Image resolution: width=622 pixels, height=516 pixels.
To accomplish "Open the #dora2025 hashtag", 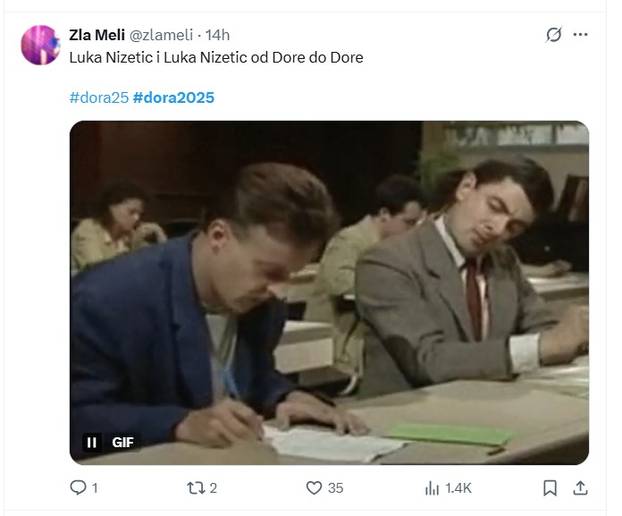I will click(173, 97).
